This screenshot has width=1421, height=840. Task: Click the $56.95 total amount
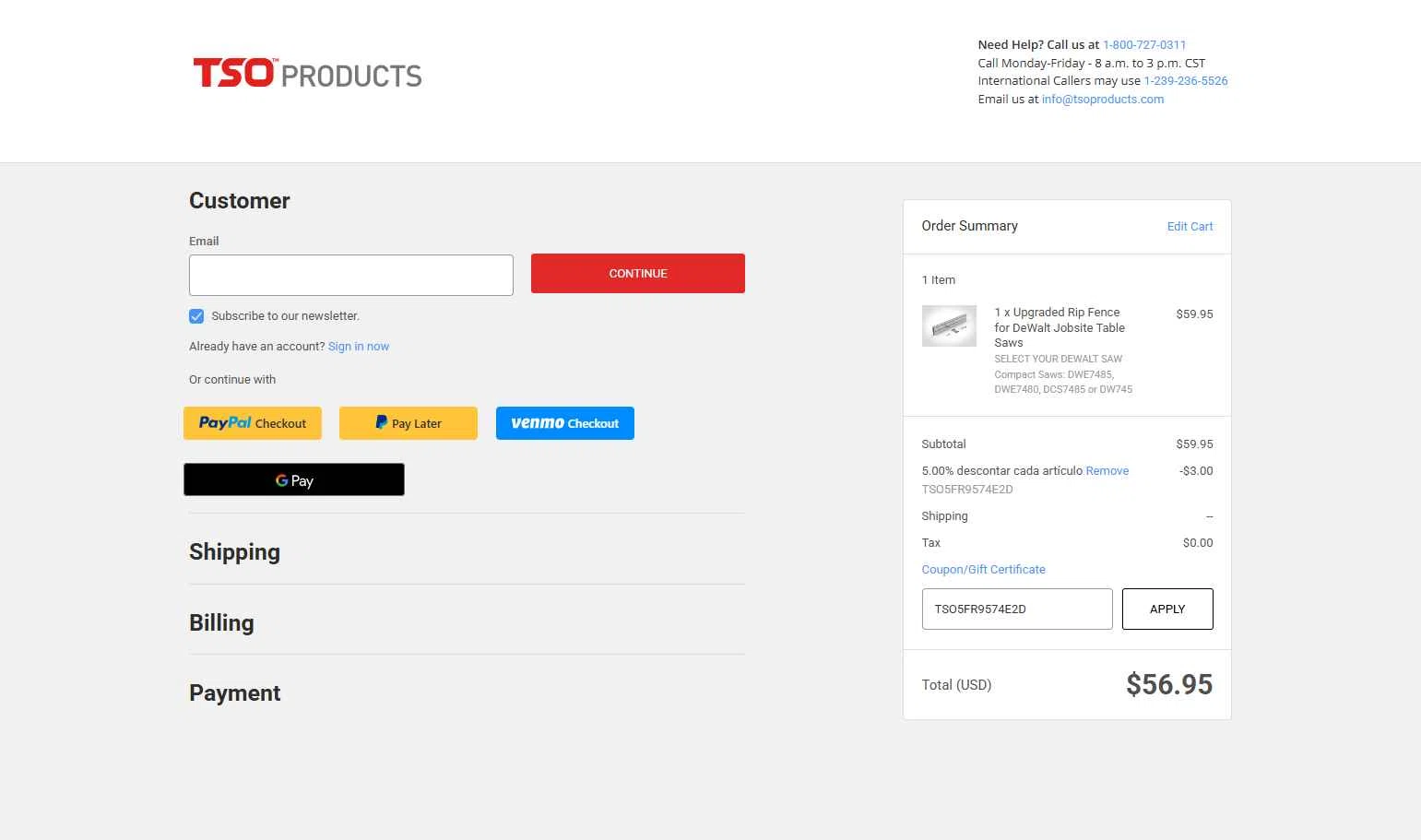[x=1169, y=684]
